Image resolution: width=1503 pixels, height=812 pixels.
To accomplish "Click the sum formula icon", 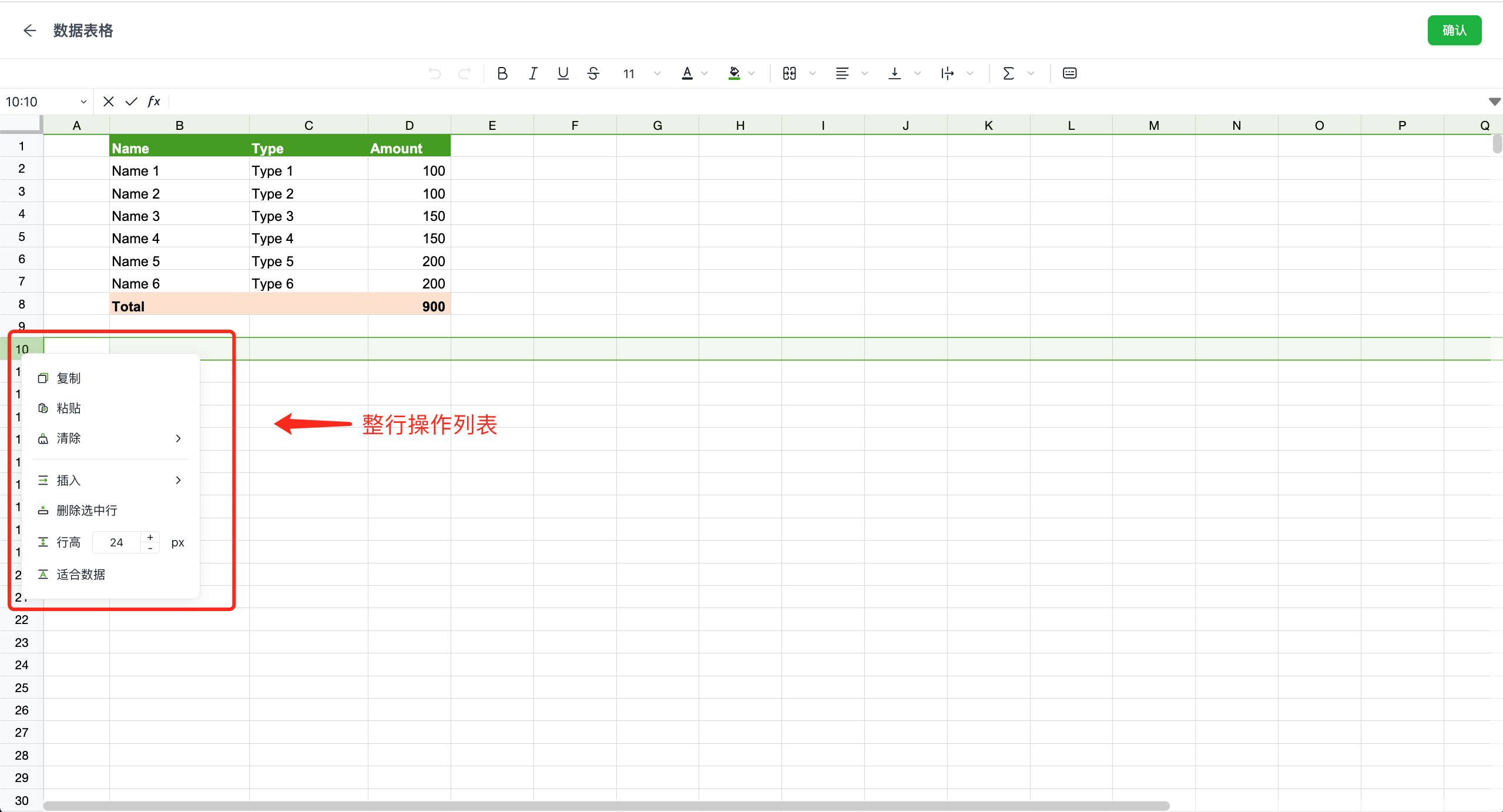I will point(1008,73).
